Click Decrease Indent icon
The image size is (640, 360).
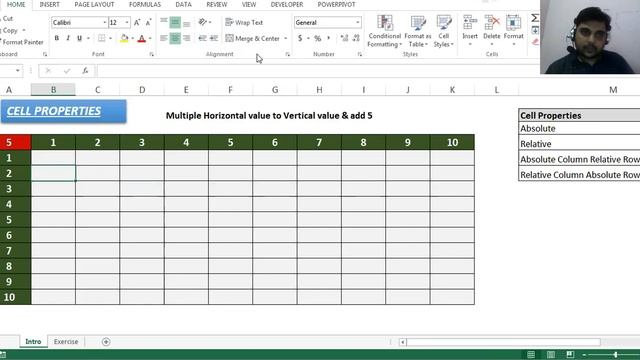tap(202, 38)
